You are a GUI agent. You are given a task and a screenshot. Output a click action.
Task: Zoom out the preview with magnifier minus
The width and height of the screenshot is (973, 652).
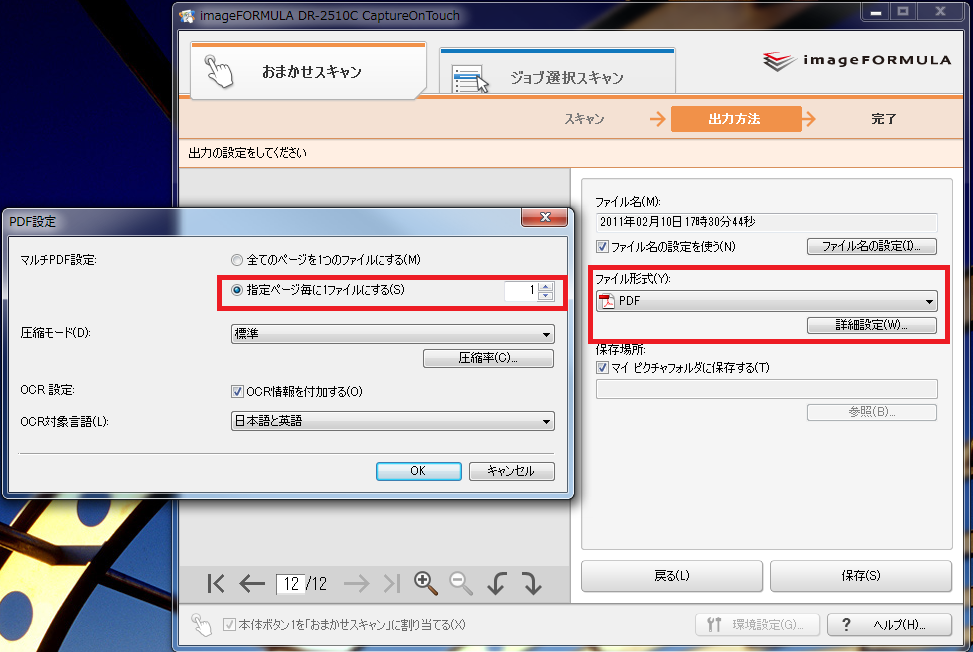(461, 583)
